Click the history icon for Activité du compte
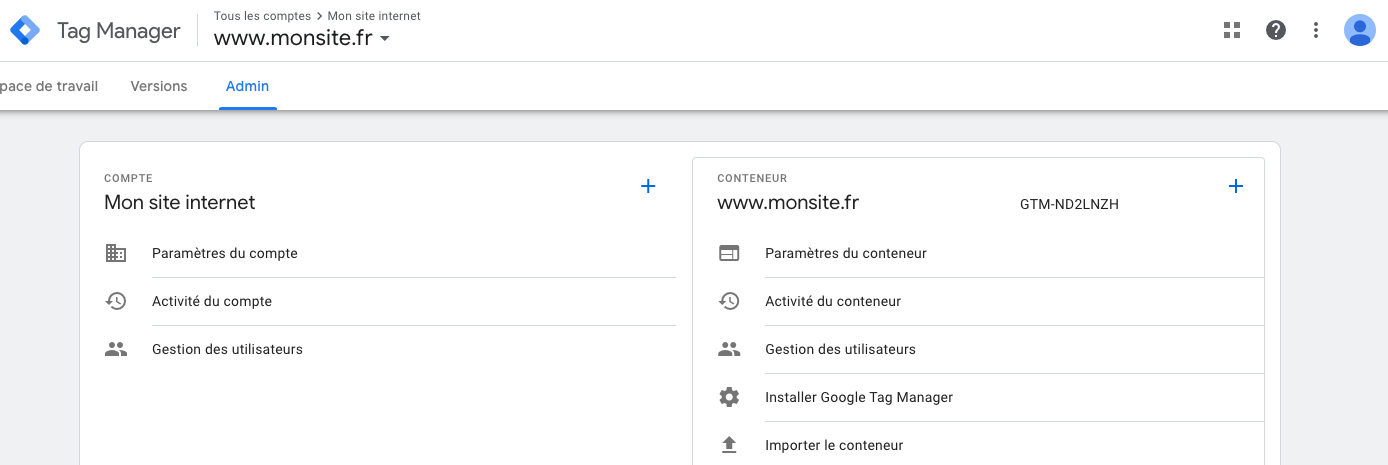1388x465 pixels. (x=116, y=301)
